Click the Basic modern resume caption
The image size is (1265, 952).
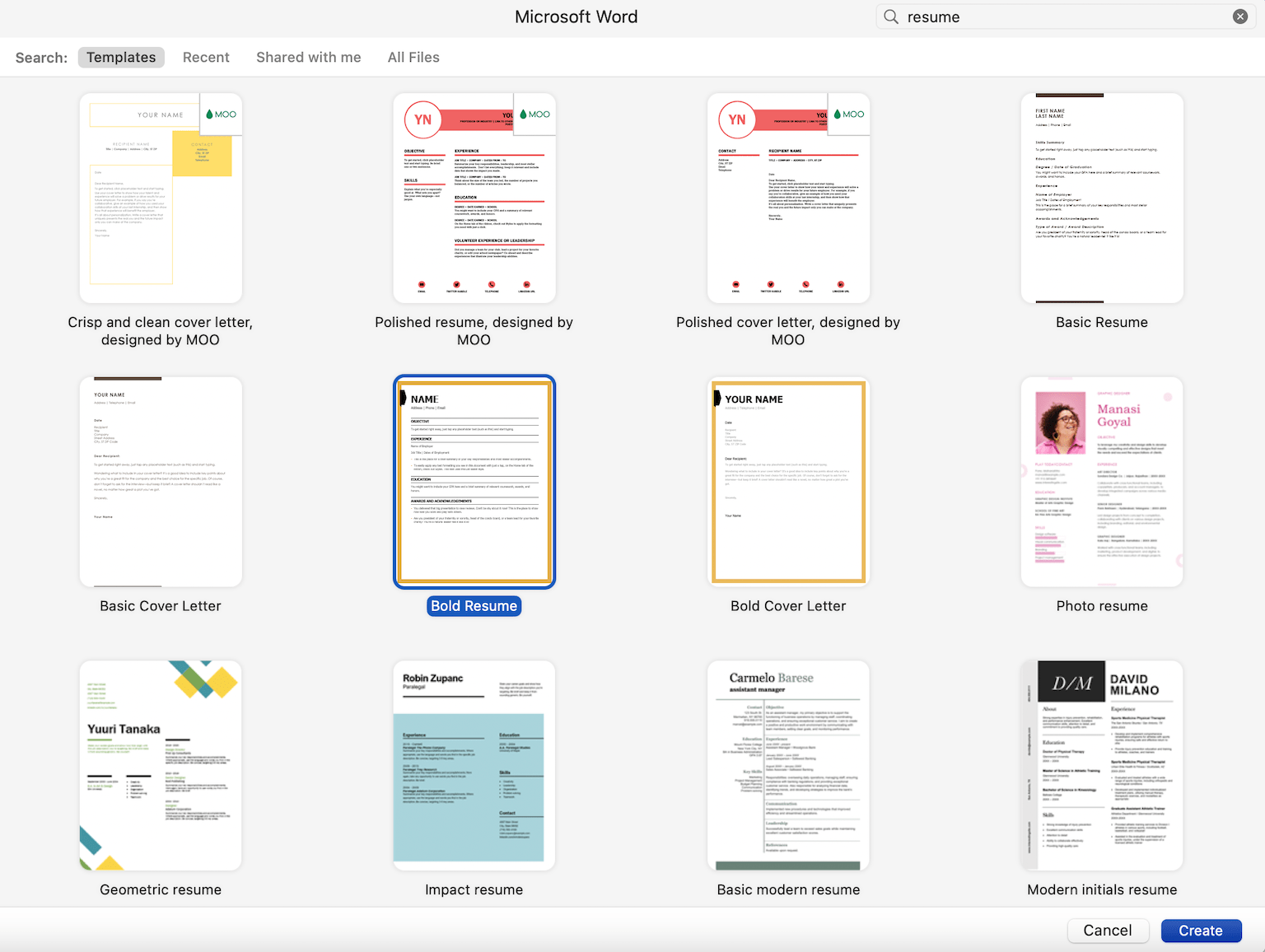click(788, 889)
